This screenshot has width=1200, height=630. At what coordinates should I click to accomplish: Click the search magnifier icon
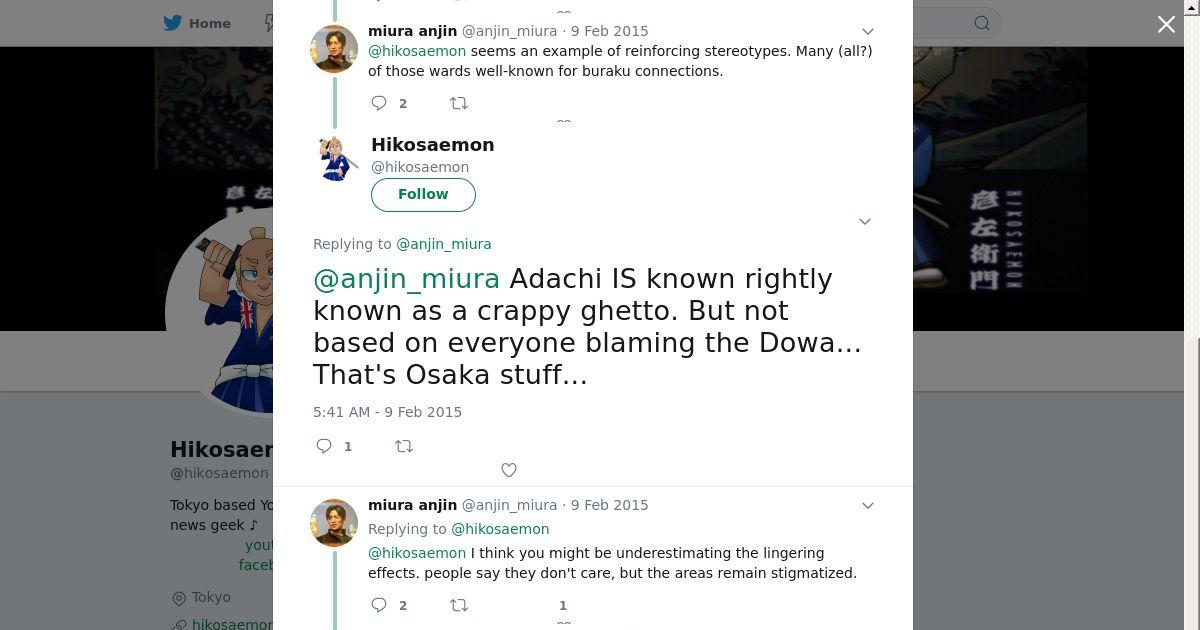click(x=982, y=23)
